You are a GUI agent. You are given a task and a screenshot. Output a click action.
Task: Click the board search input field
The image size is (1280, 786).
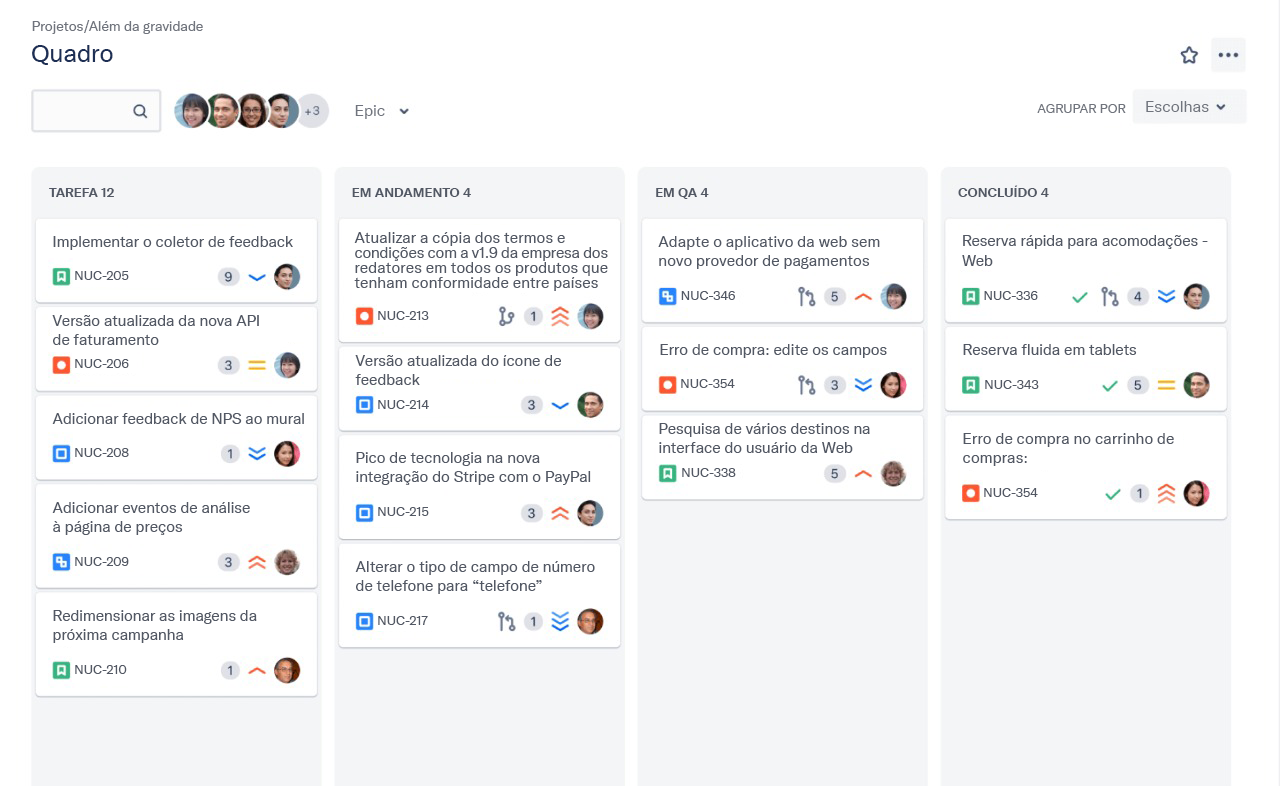[x=82, y=111]
